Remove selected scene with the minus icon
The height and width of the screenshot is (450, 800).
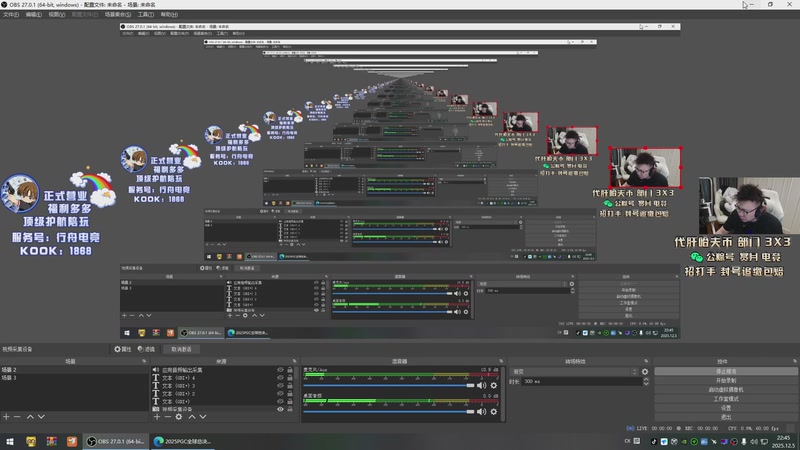[x=17, y=417]
